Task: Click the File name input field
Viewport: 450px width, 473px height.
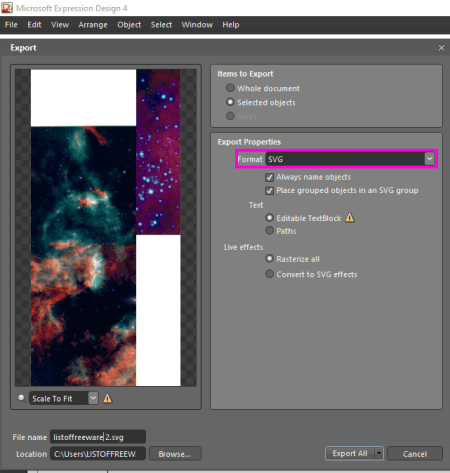Action: pos(98,437)
